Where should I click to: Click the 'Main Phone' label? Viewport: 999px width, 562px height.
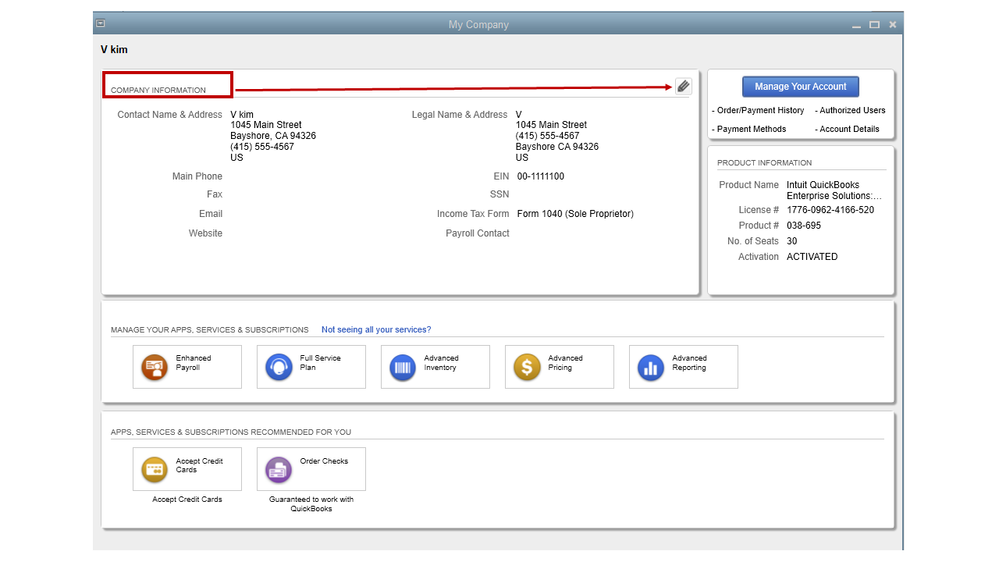coord(197,177)
